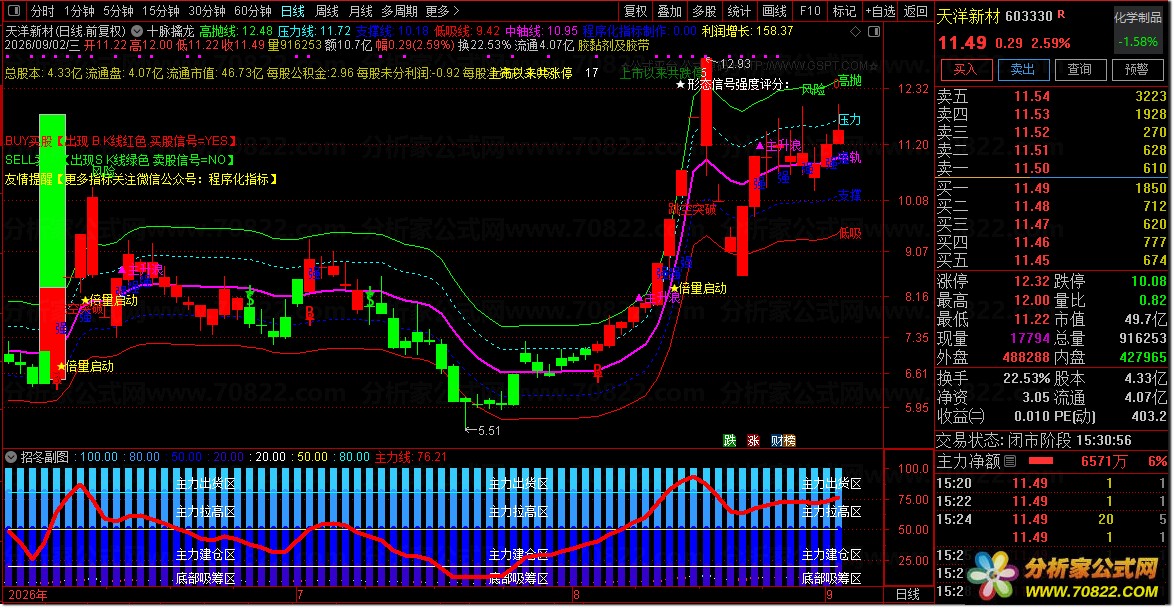
Task: Click the red 涨 badge
Action: [753, 441]
